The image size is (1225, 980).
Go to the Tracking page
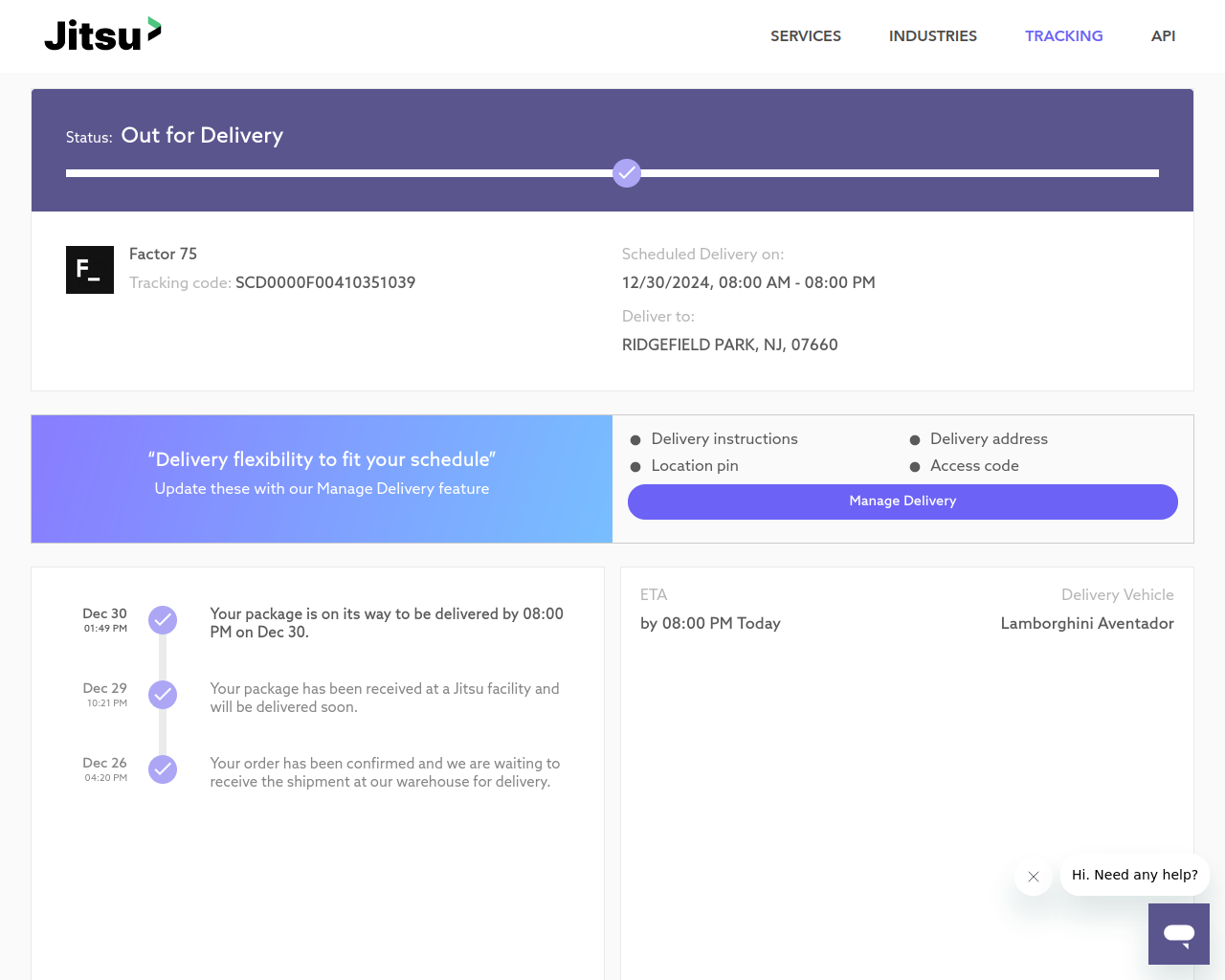[x=1063, y=36]
